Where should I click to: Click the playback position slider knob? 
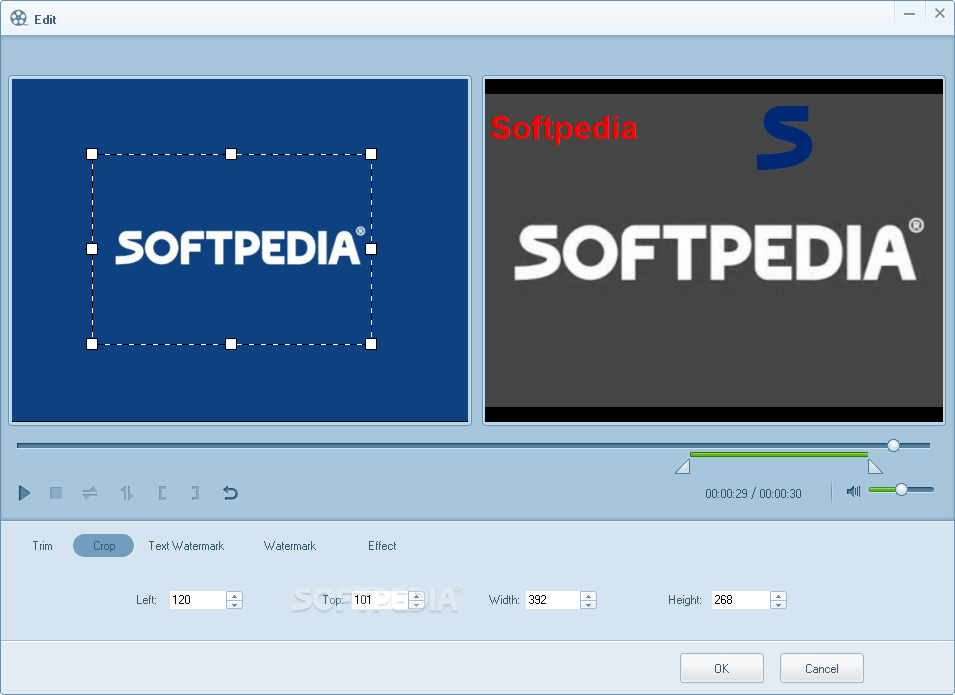click(x=893, y=445)
